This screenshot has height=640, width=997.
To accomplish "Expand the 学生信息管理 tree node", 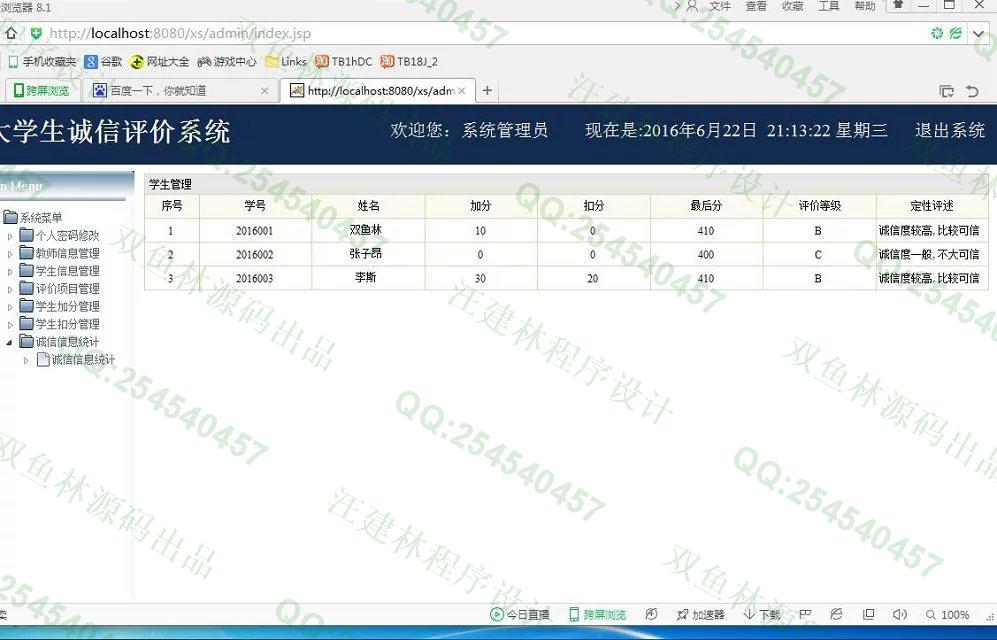I will (10, 271).
